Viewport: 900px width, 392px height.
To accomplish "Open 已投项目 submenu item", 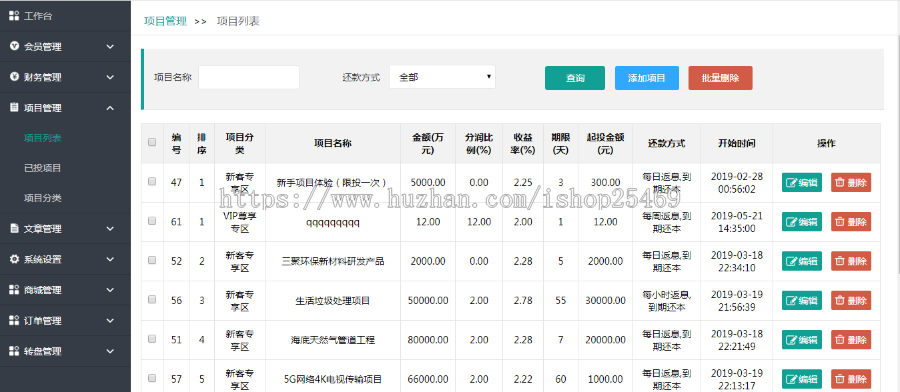I will pos(42,168).
